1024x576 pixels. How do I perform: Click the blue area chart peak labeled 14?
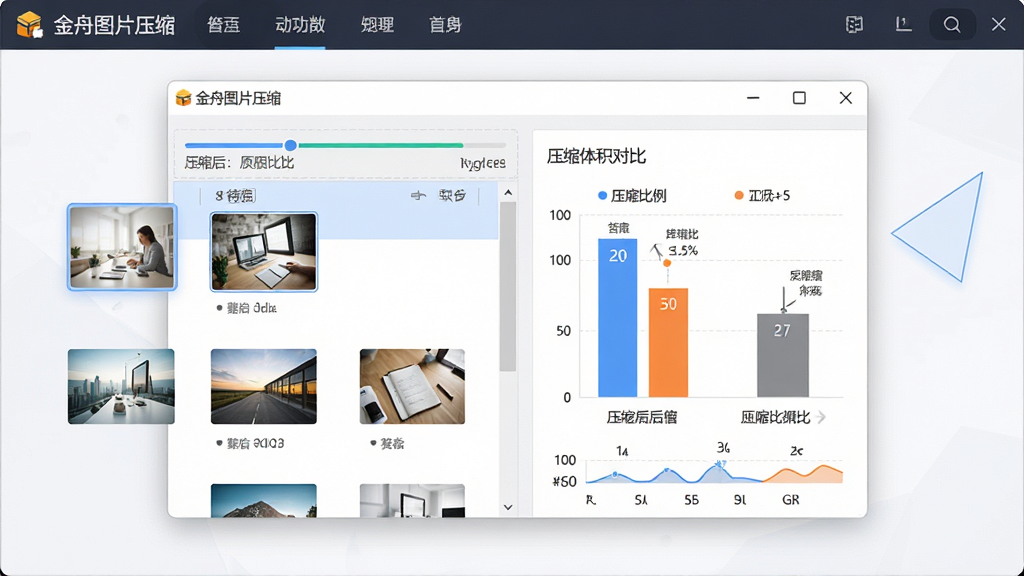[615, 474]
